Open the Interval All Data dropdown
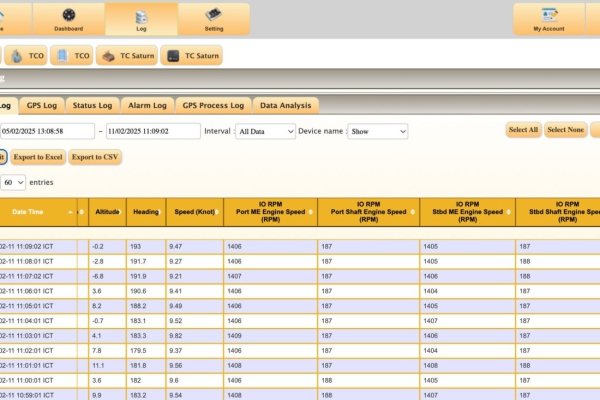This screenshot has width=600, height=400. [266, 131]
